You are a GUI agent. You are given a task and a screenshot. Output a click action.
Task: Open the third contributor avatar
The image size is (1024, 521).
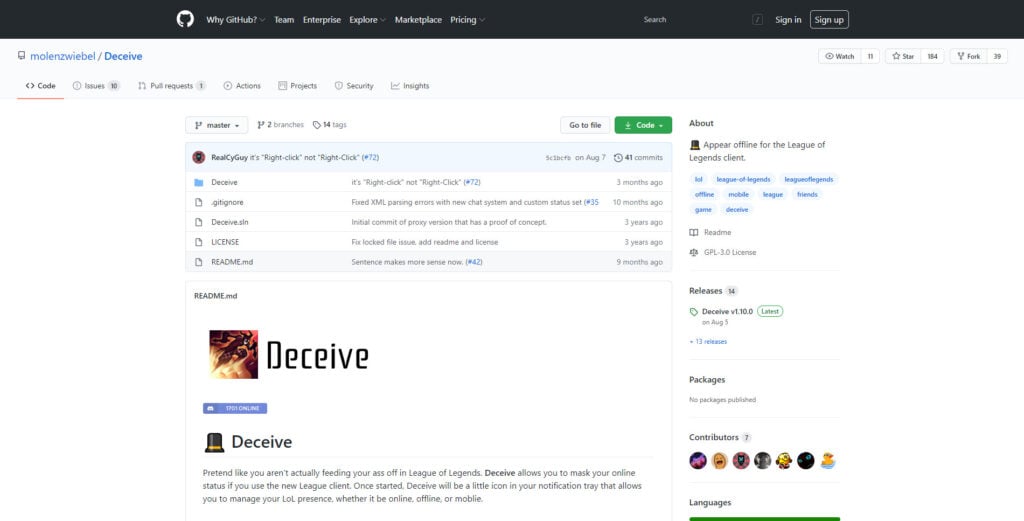(x=741, y=461)
